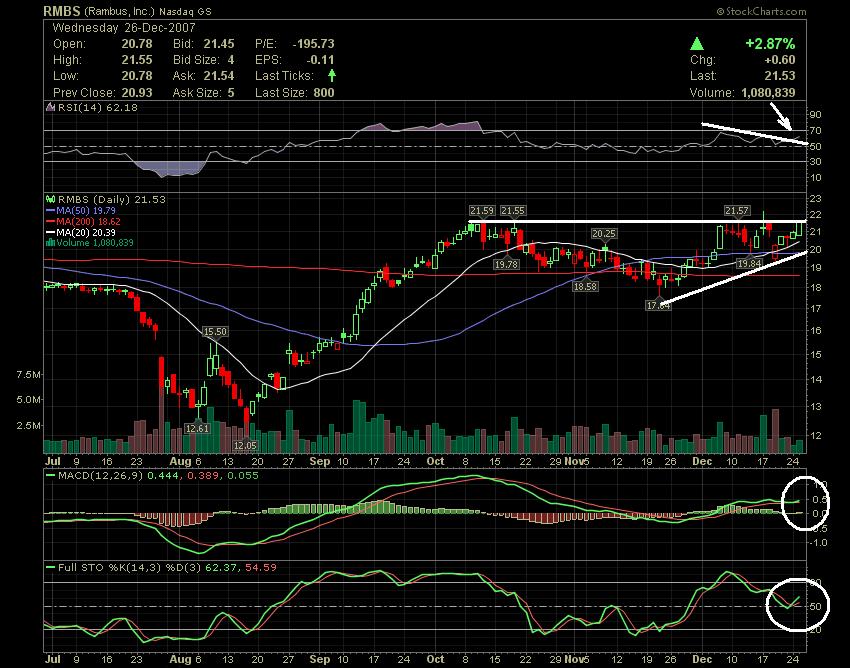
Task: Click the 'MA(50) 19.79' legend entry
Action: pyautogui.click(x=86, y=210)
